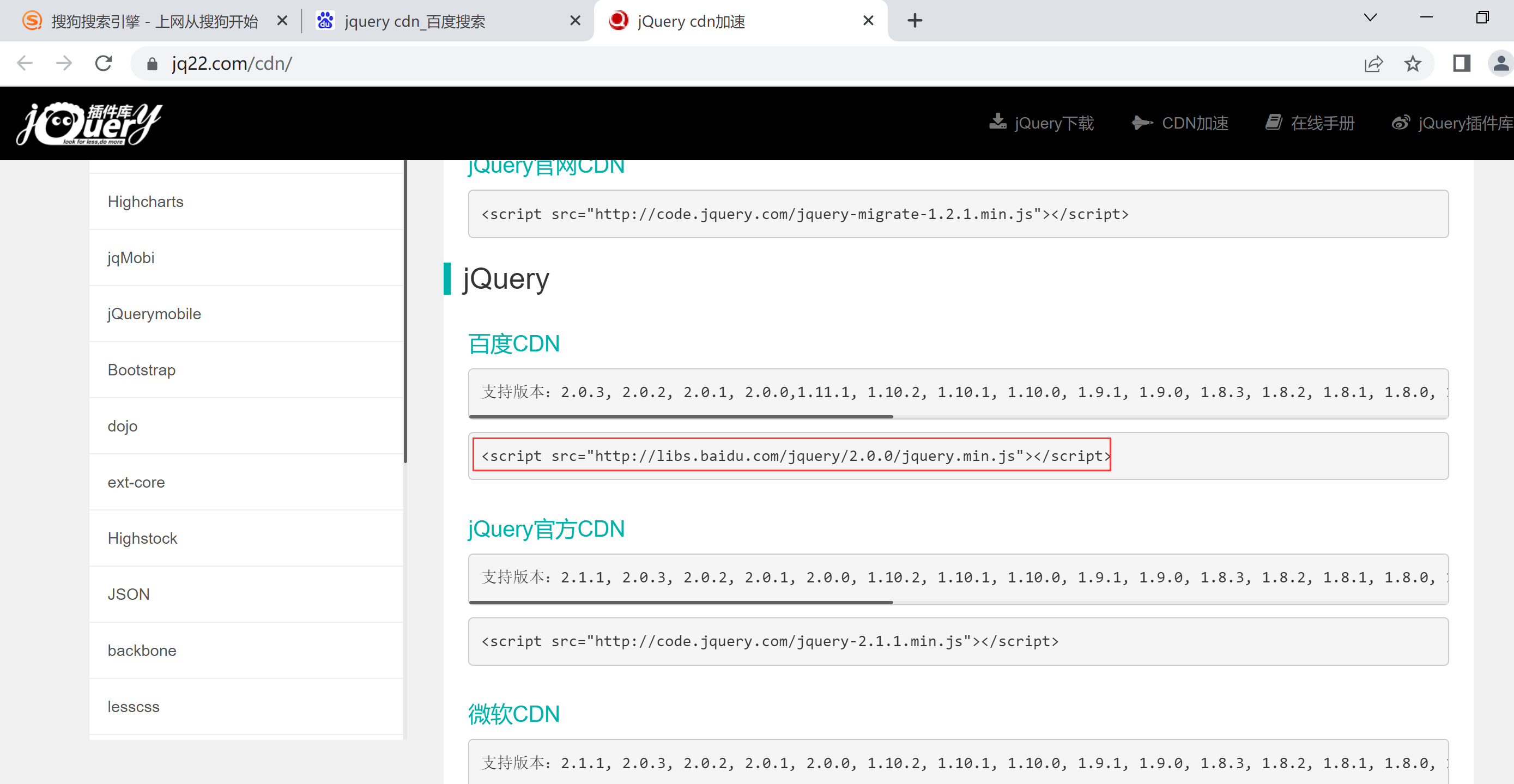Image resolution: width=1514 pixels, height=784 pixels.
Task: Click the browser back arrow
Action: click(x=25, y=63)
